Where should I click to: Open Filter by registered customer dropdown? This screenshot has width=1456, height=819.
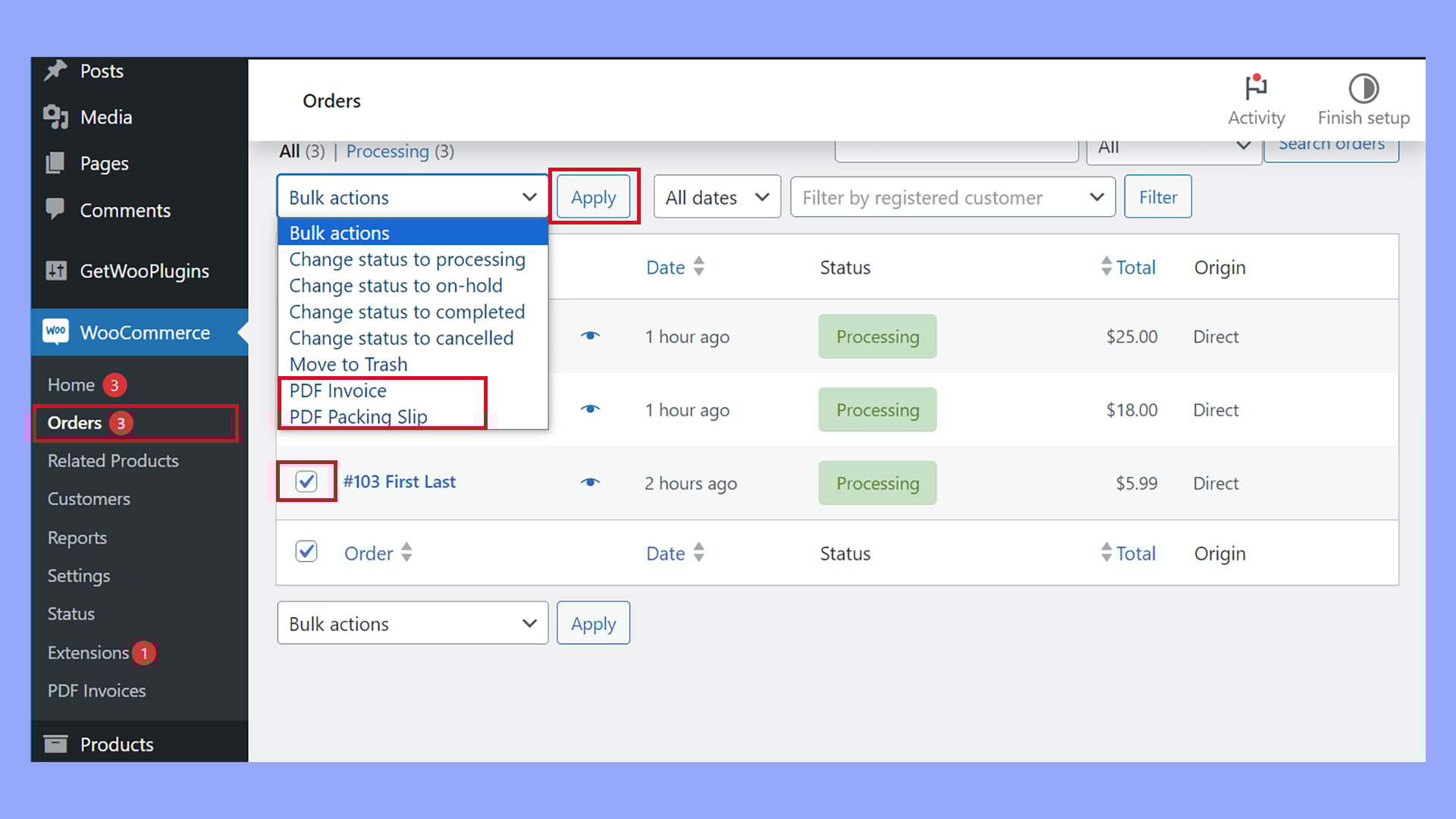pyautogui.click(x=952, y=197)
